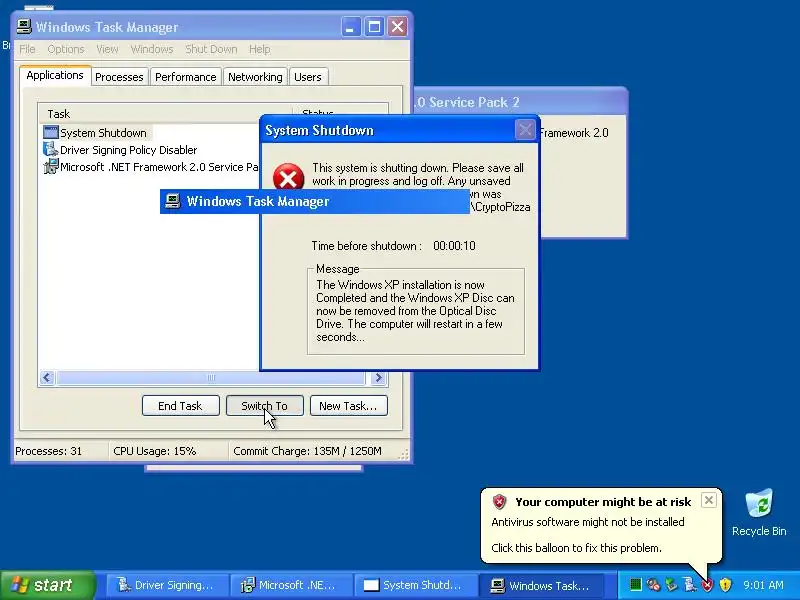Click the New Task... button

coord(348,406)
